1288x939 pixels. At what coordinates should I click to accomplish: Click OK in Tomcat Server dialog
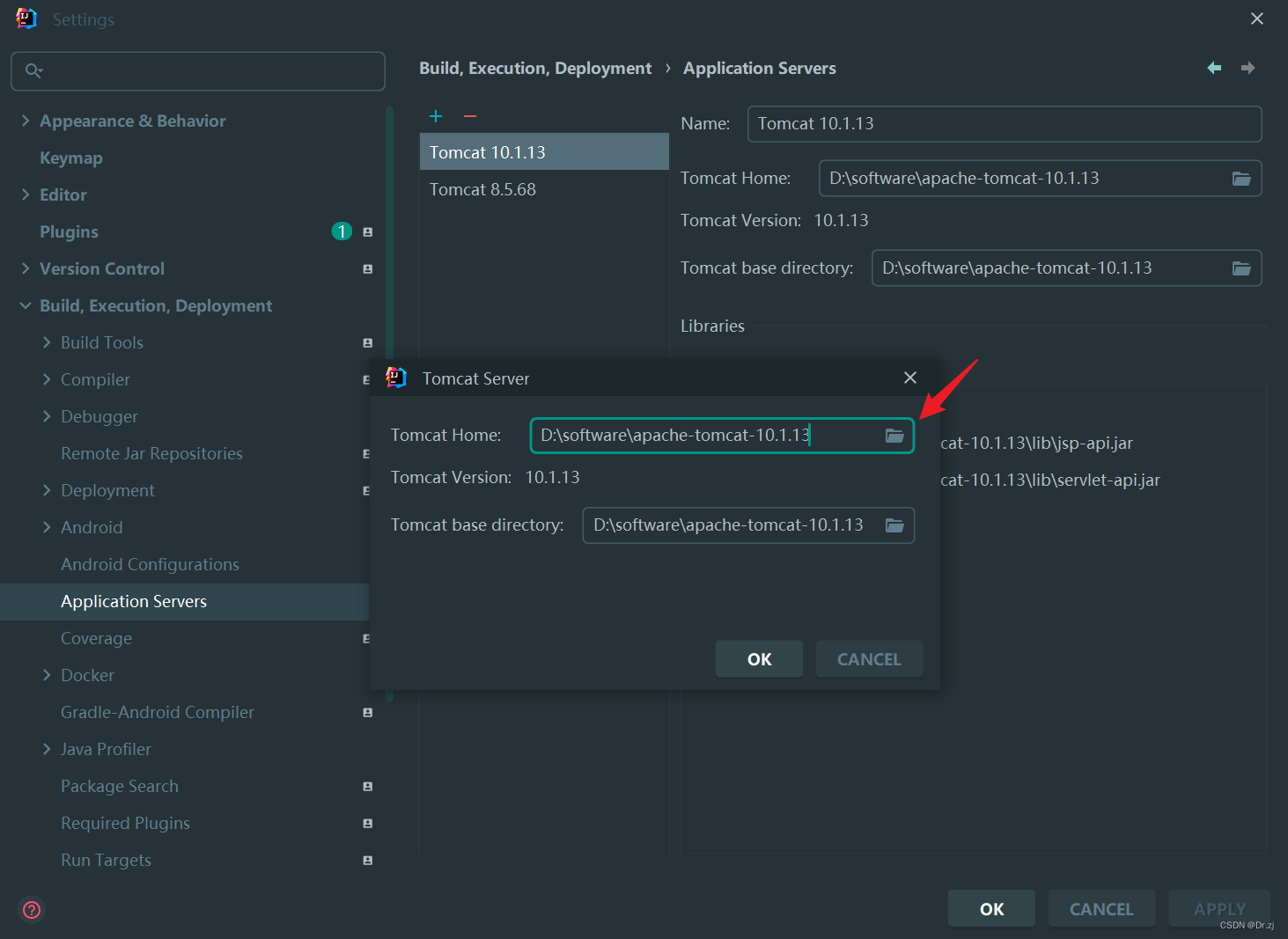coord(759,659)
